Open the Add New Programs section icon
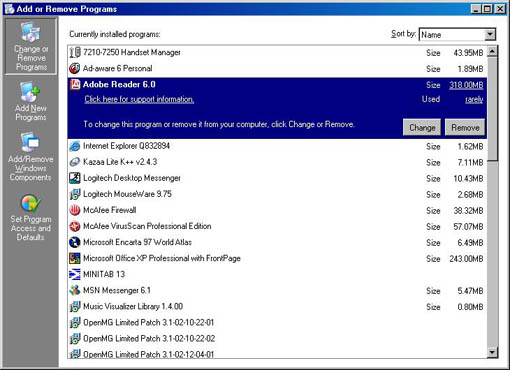This screenshot has height=370, width=510. (30, 92)
